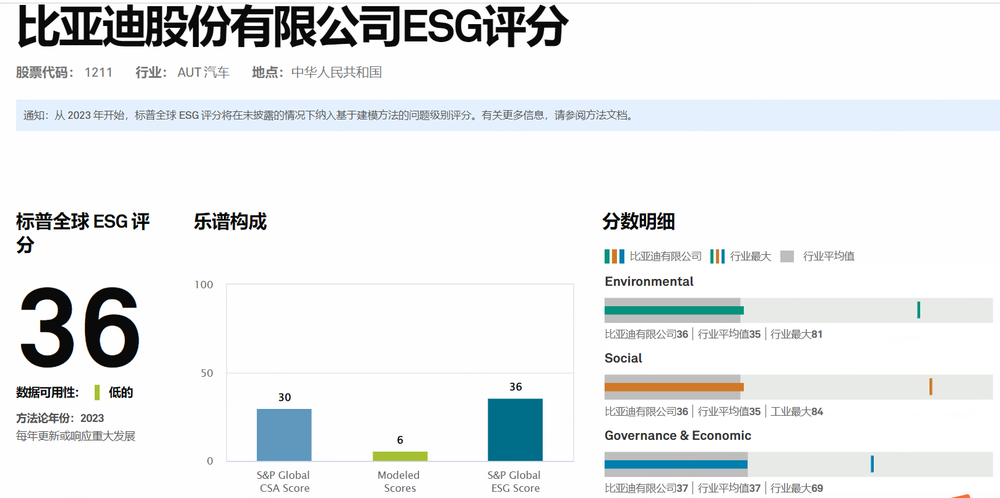Click the stock code 1211 text

coord(98,72)
